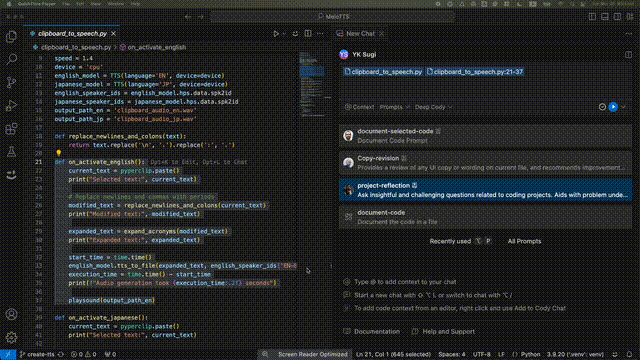Open the Python language mode selector
The width and height of the screenshot is (640, 360).
tap(530, 354)
